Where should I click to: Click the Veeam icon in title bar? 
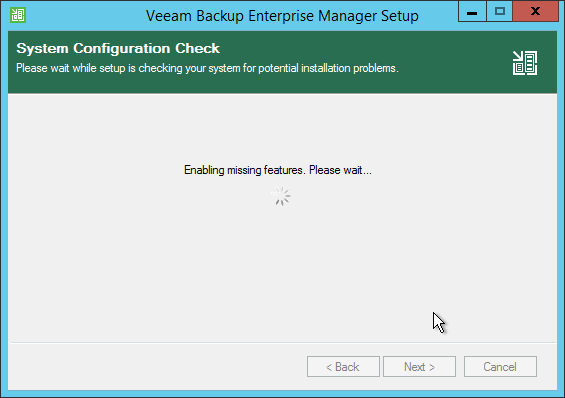[18, 15]
